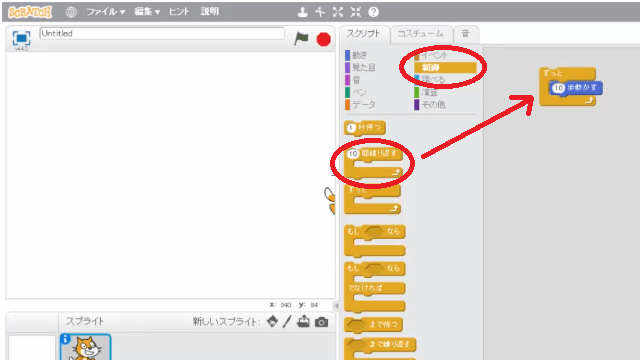The image size is (640, 360).
Task: Open the ファイル menu
Action: pos(105,12)
